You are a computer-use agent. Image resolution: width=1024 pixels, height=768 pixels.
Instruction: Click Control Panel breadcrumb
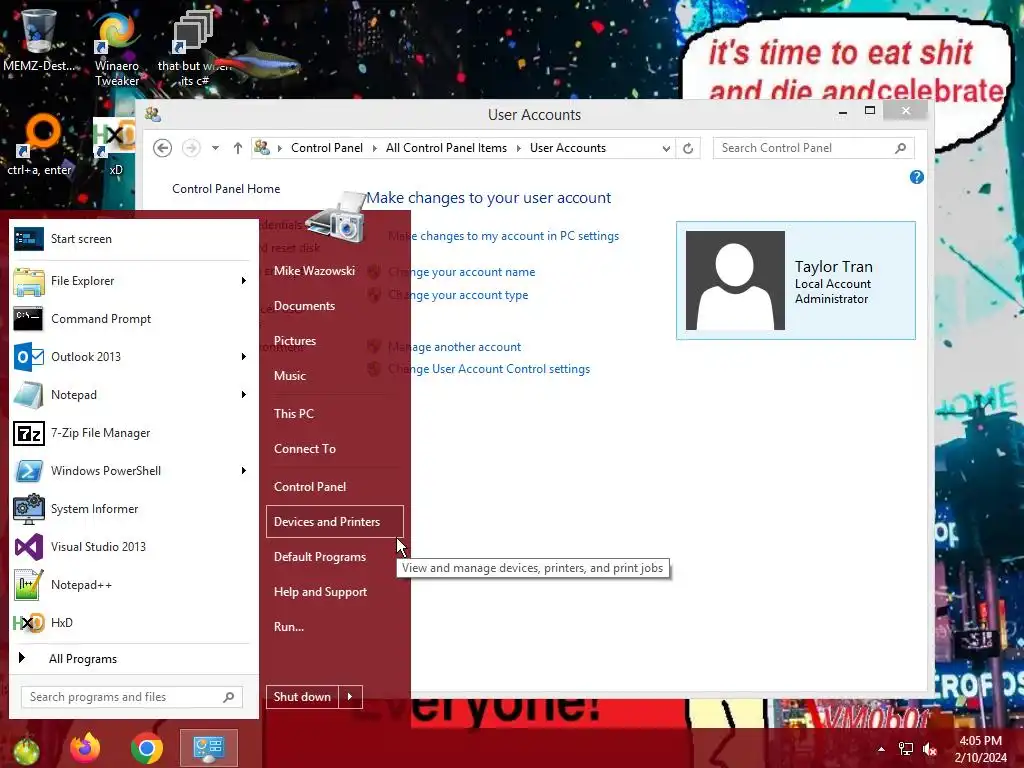click(327, 148)
